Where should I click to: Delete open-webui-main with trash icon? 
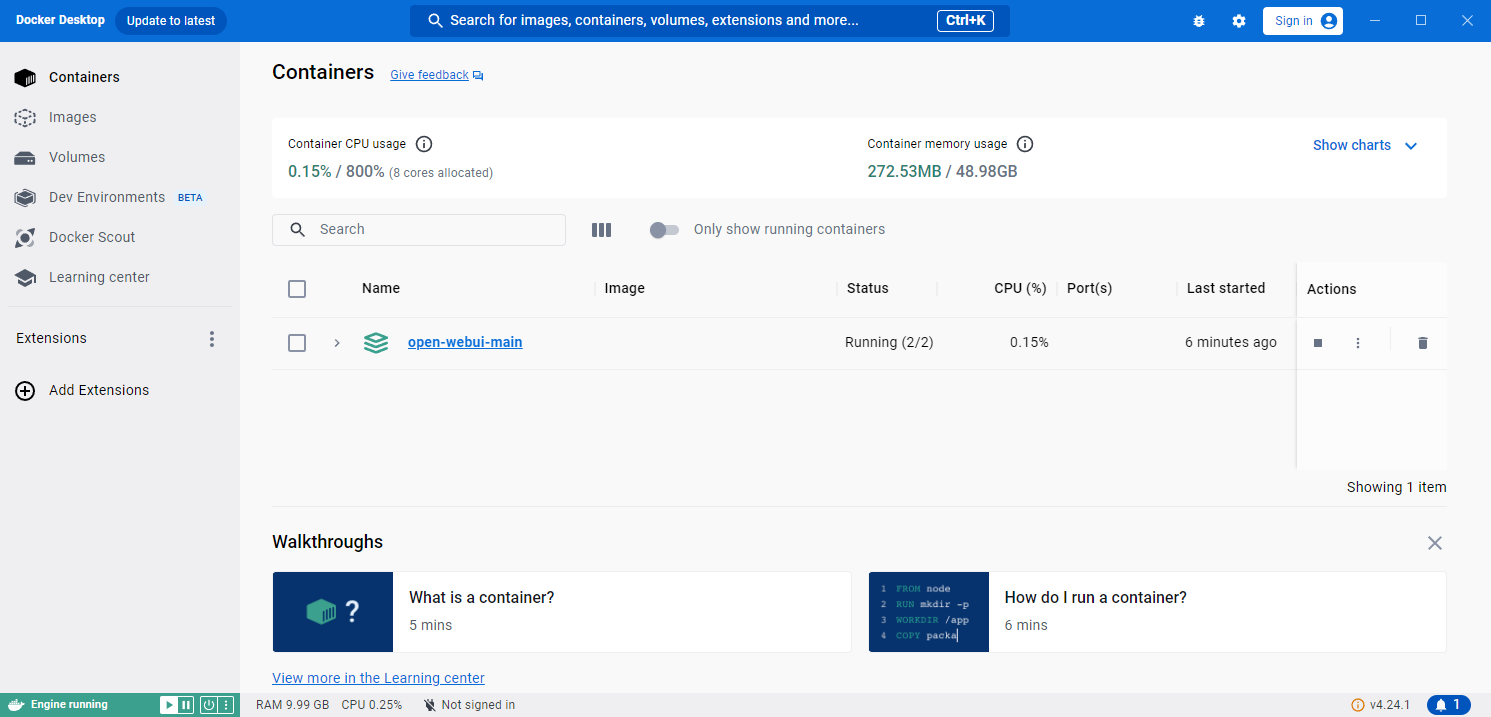[1423, 343]
